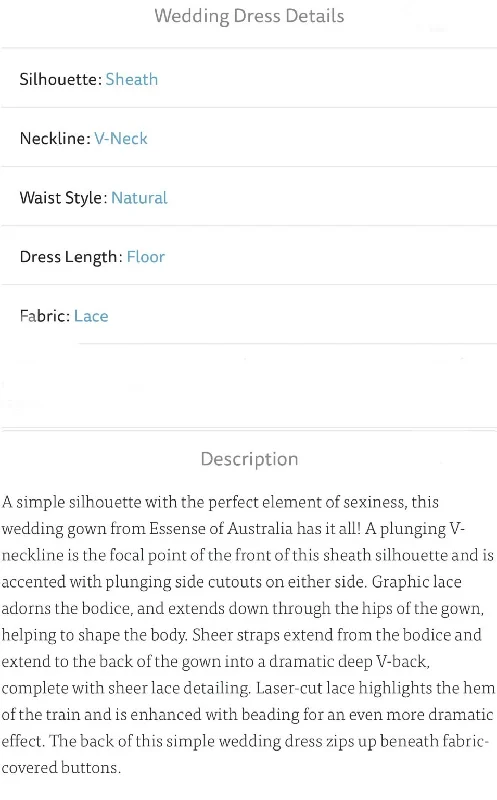The image size is (497, 800).
Task: Click the Silhouette label
Action: pos(61,80)
